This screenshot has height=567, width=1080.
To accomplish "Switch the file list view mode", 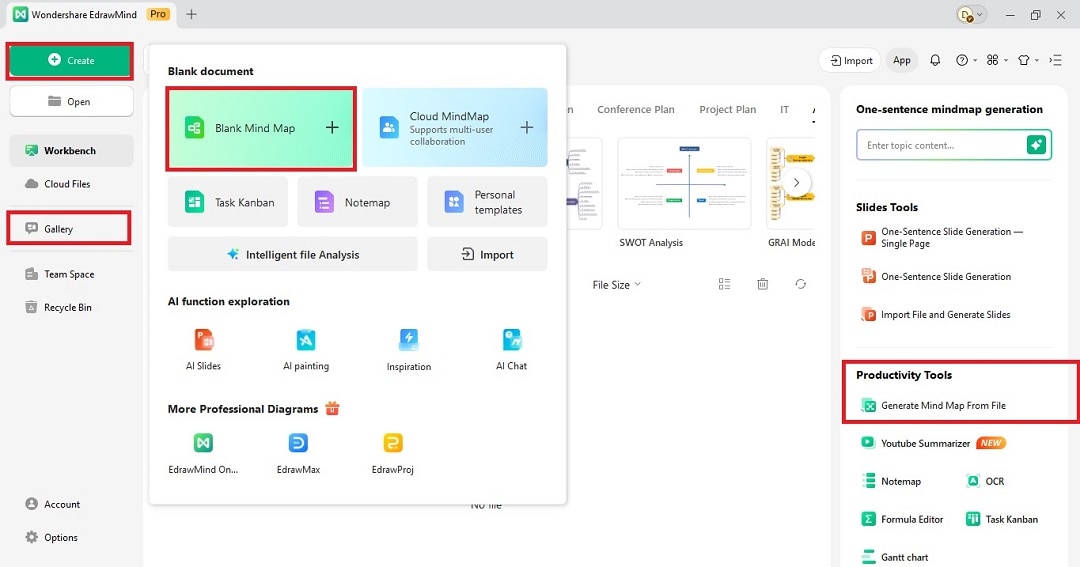I will coord(724,284).
